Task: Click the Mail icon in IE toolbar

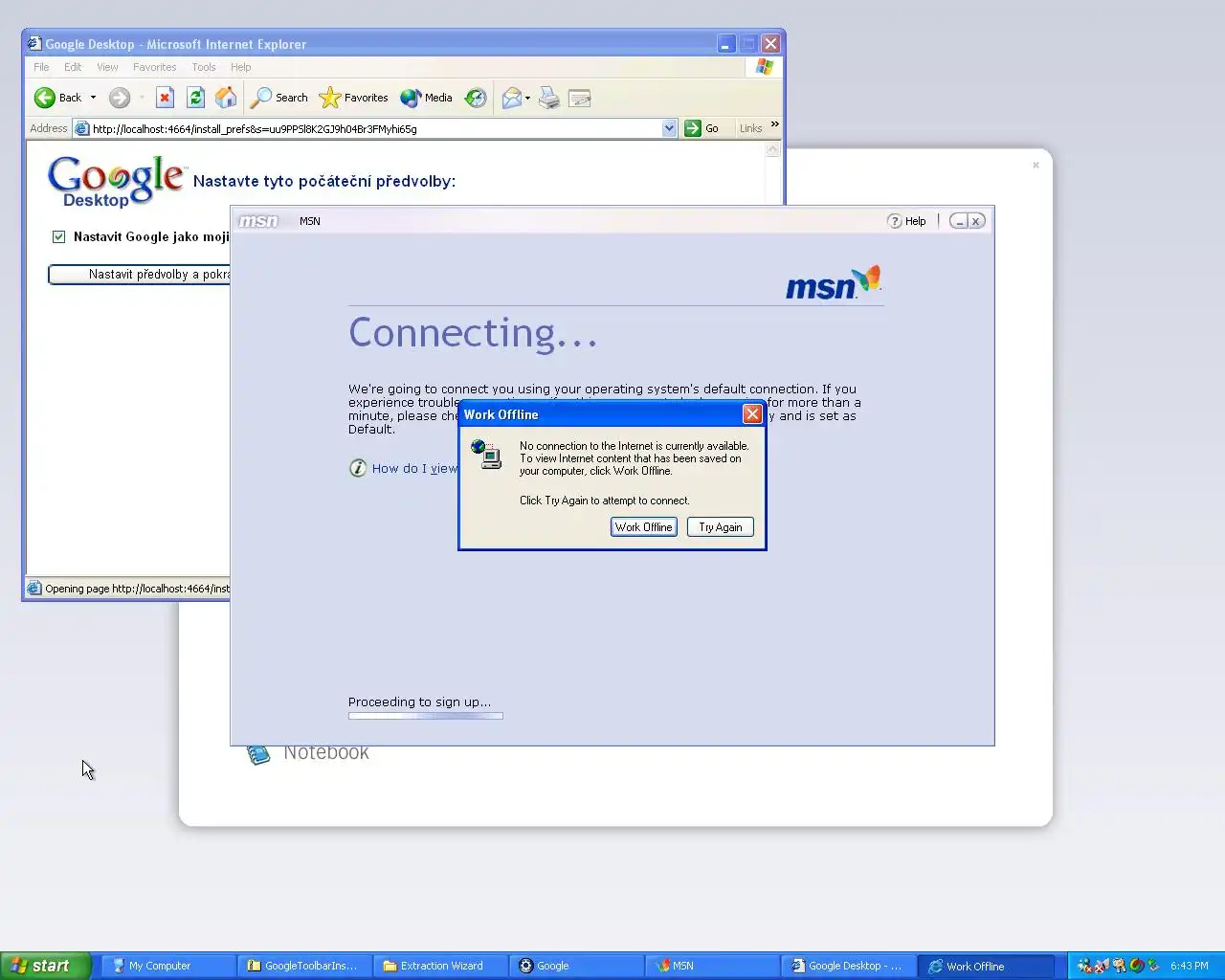Action: click(x=512, y=98)
